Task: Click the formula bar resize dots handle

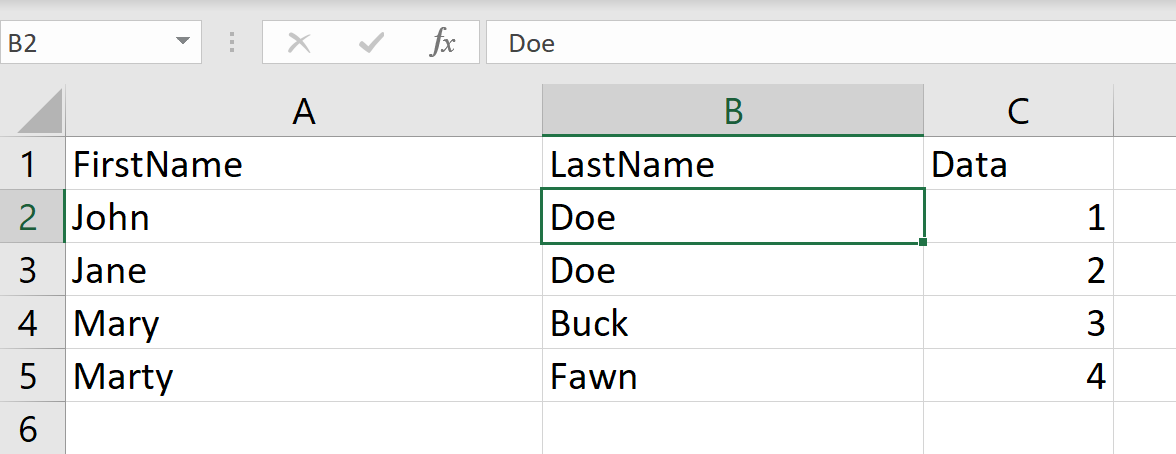Action: 232,43
